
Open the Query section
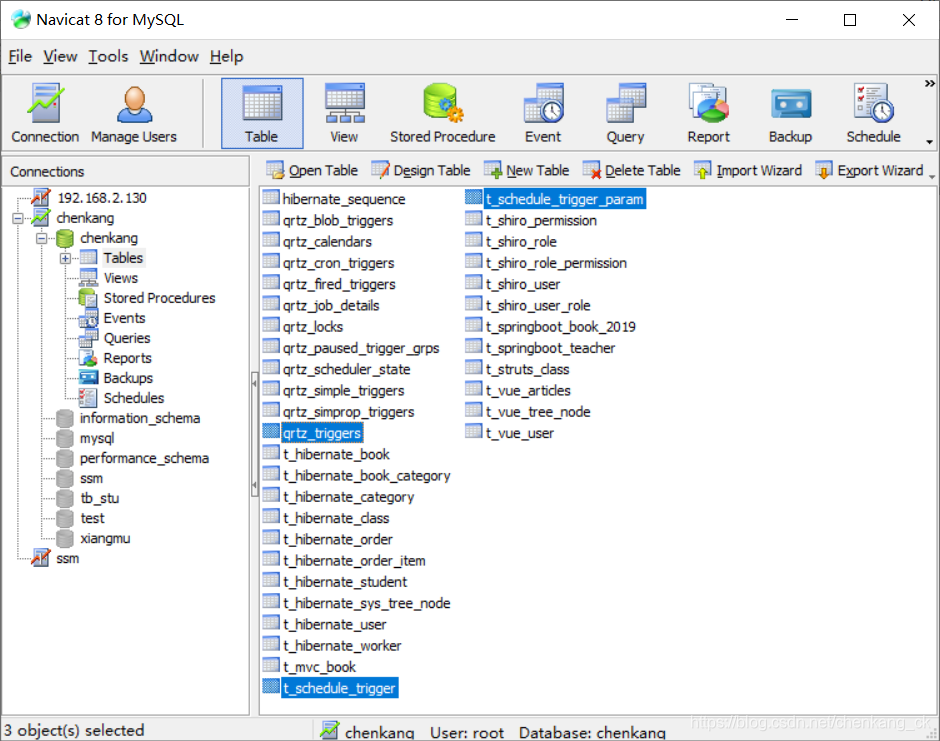625,113
